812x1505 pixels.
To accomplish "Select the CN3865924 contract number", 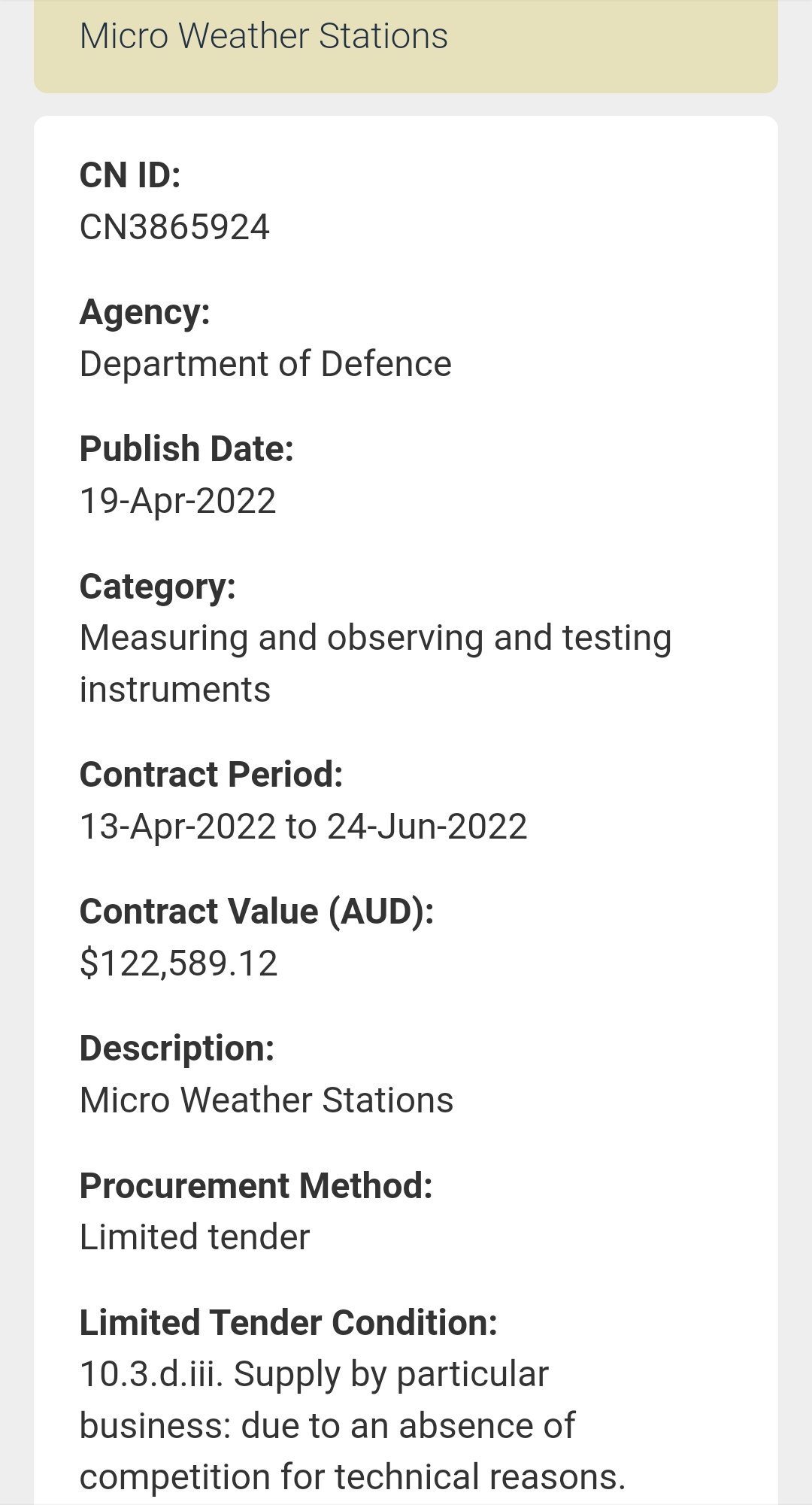I will [x=174, y=227].
